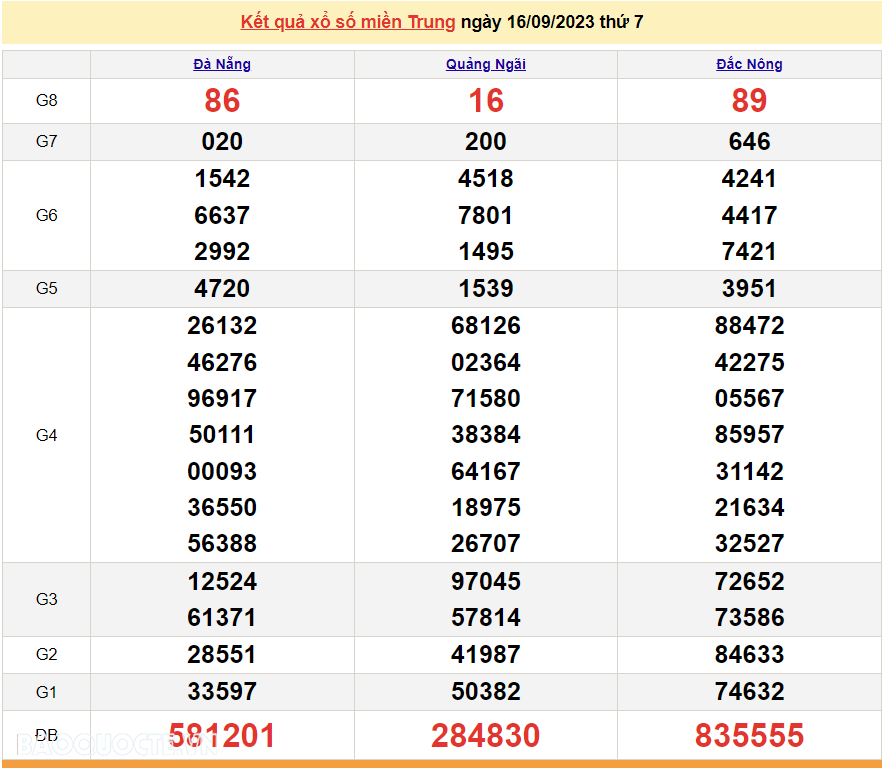
Task: Click the special prize number 835555
Action: (x=749, y=736)
